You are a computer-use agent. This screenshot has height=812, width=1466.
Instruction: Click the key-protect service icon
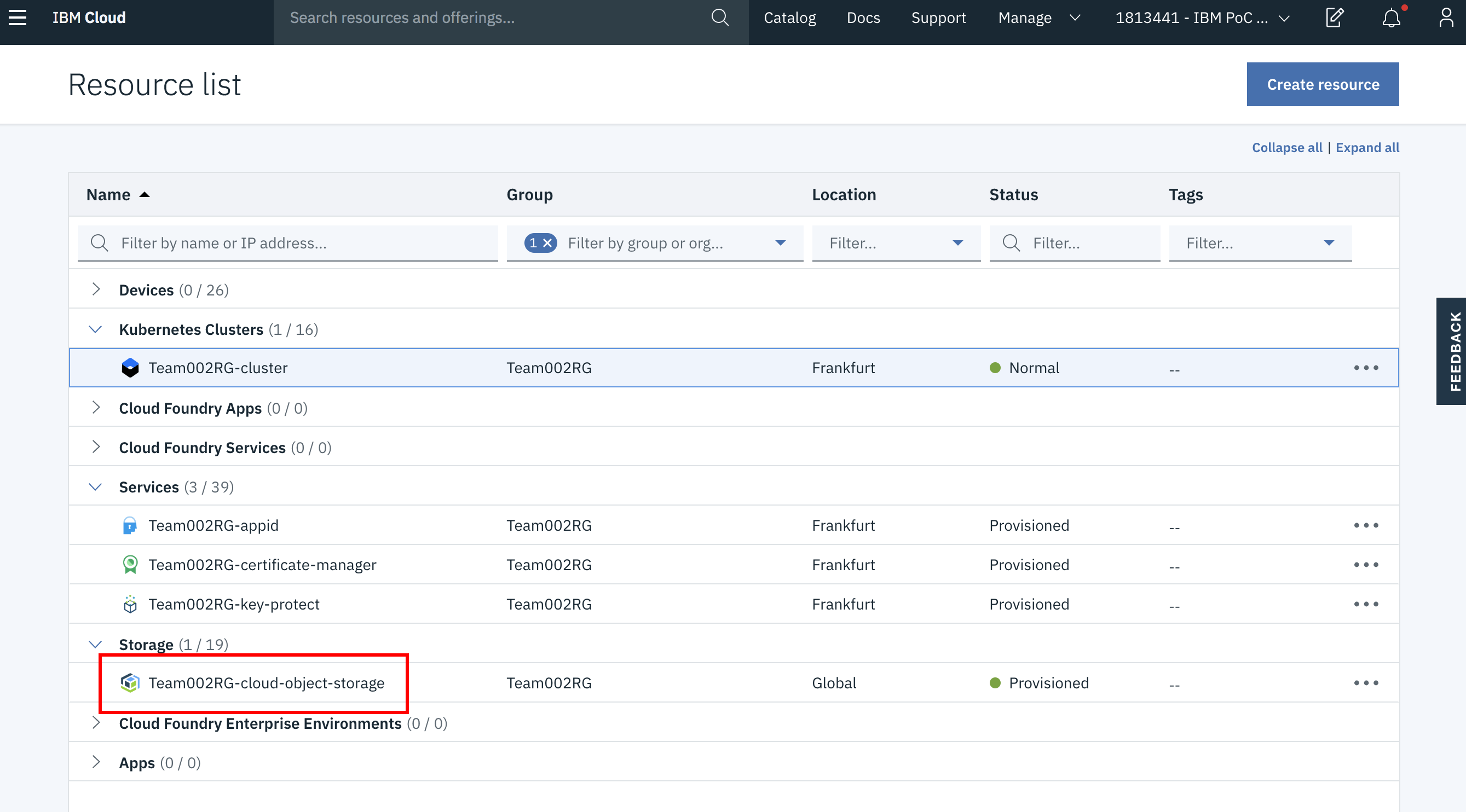tap(130, 604)
